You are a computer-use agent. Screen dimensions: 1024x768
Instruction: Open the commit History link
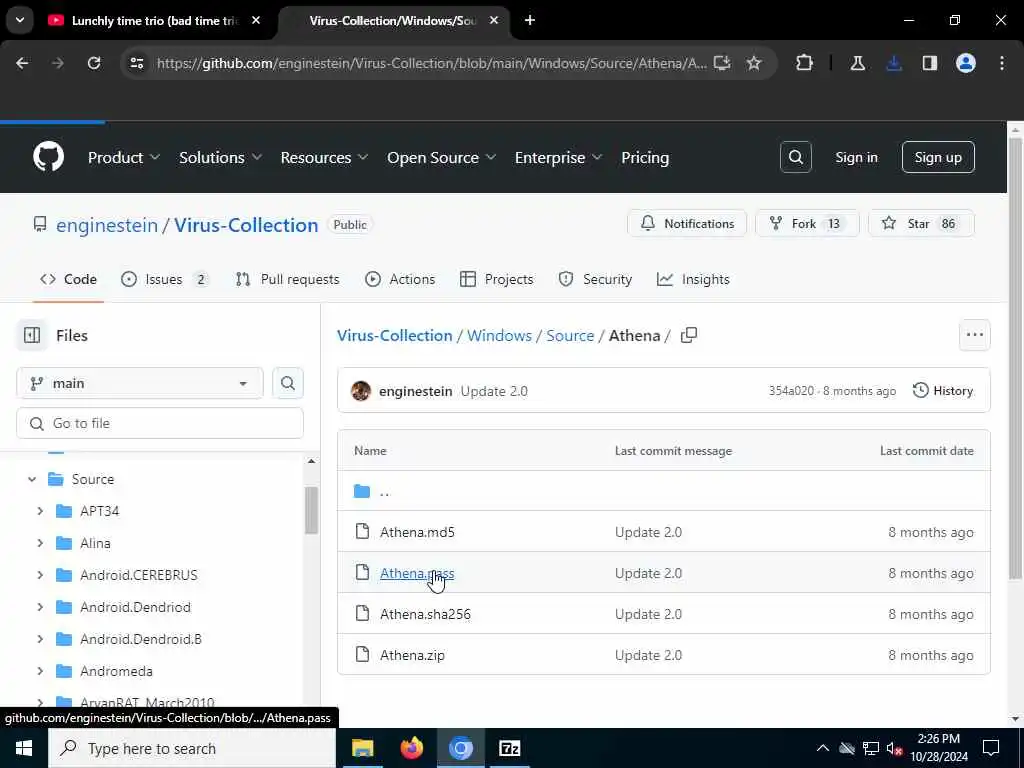942,391
